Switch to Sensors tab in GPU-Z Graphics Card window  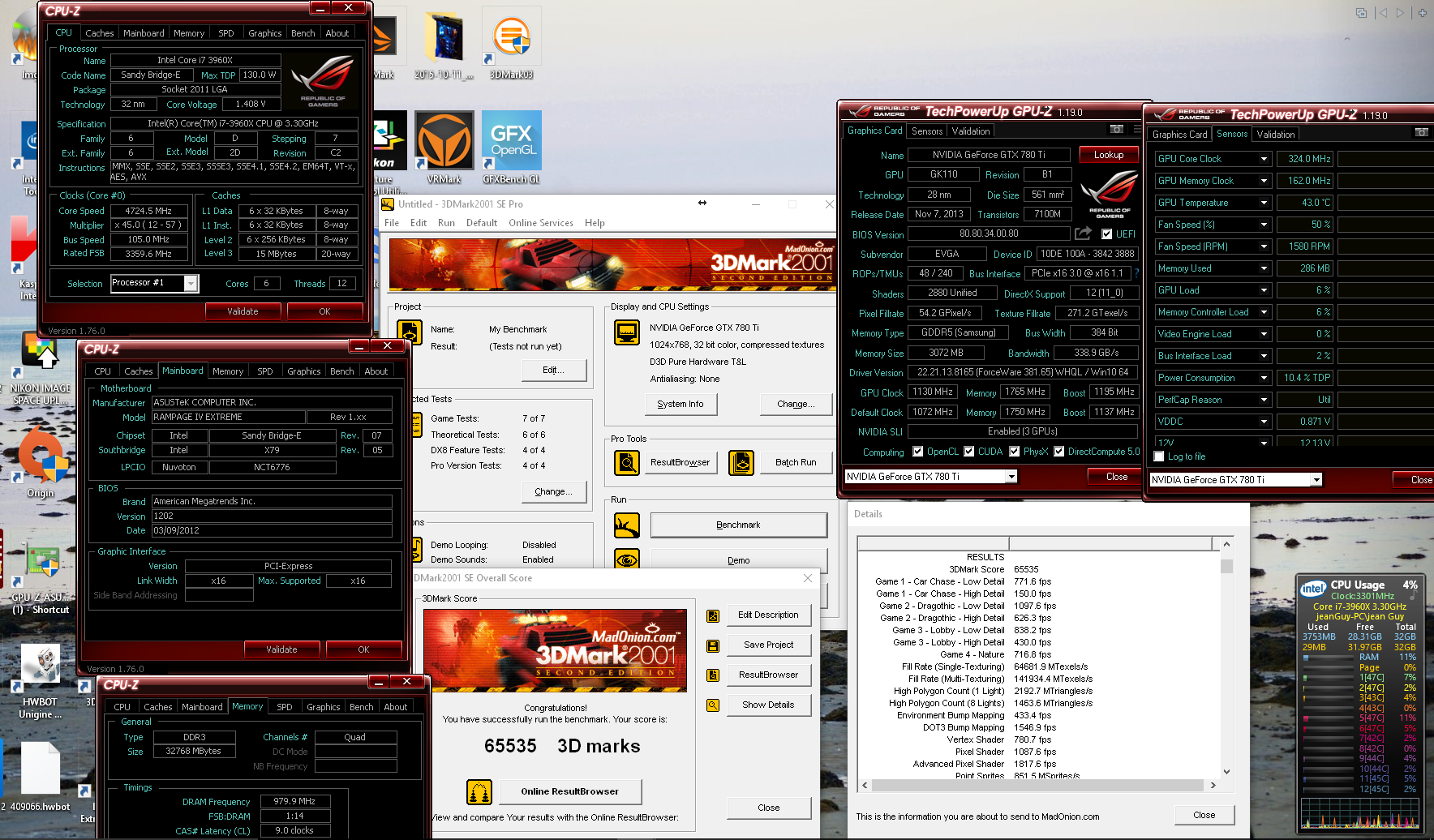[927, 131]
